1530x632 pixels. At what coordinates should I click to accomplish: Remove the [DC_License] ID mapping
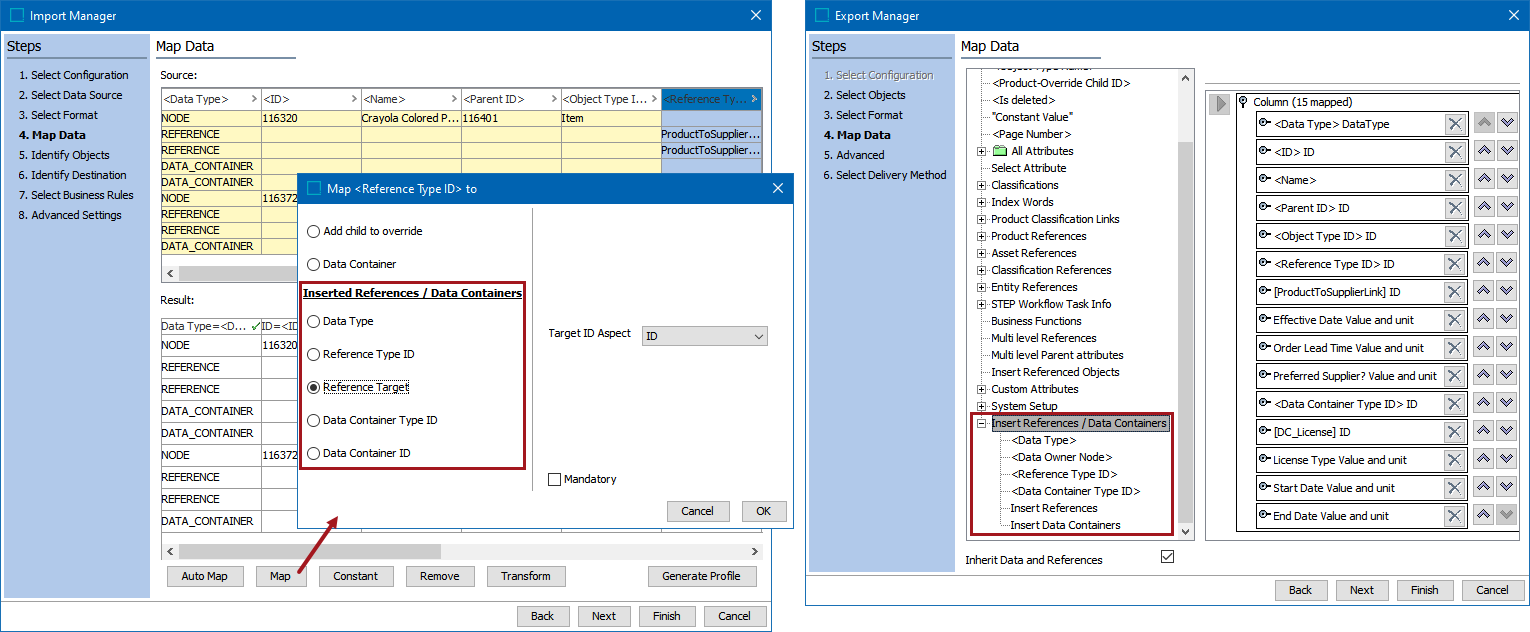(1455, 432)
